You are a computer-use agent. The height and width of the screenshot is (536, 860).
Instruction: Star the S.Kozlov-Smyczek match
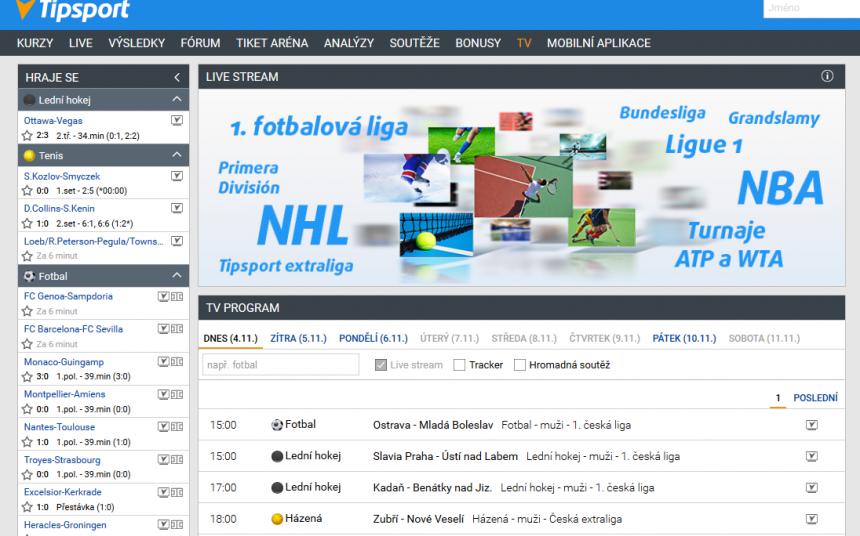click(27, 190)
